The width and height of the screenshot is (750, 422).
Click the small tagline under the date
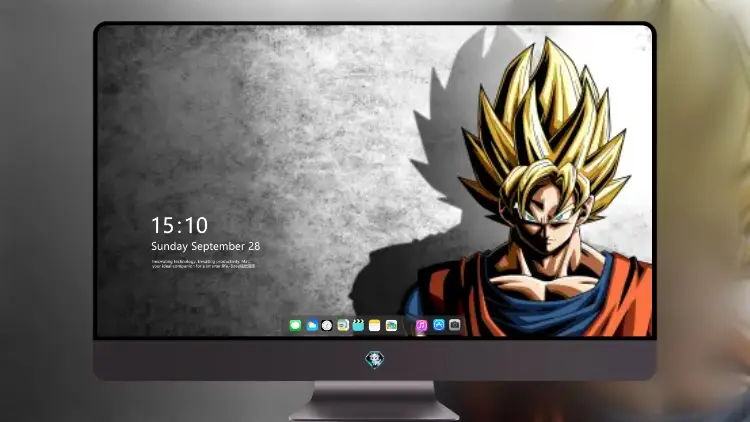click(203, 264)
